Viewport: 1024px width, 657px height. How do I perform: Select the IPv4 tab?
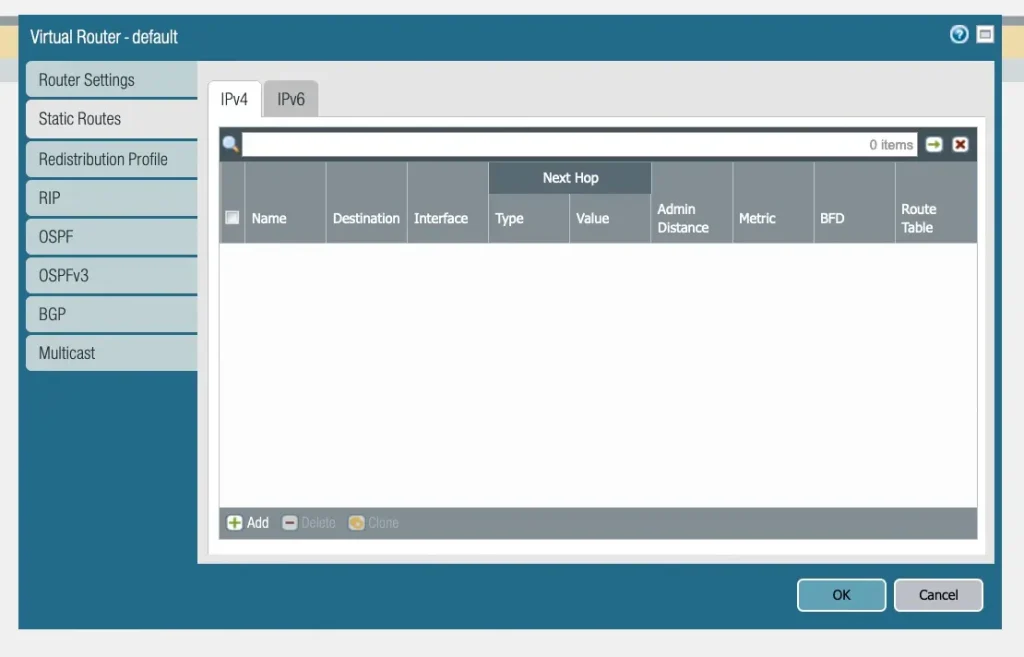[x=234, y=100]
